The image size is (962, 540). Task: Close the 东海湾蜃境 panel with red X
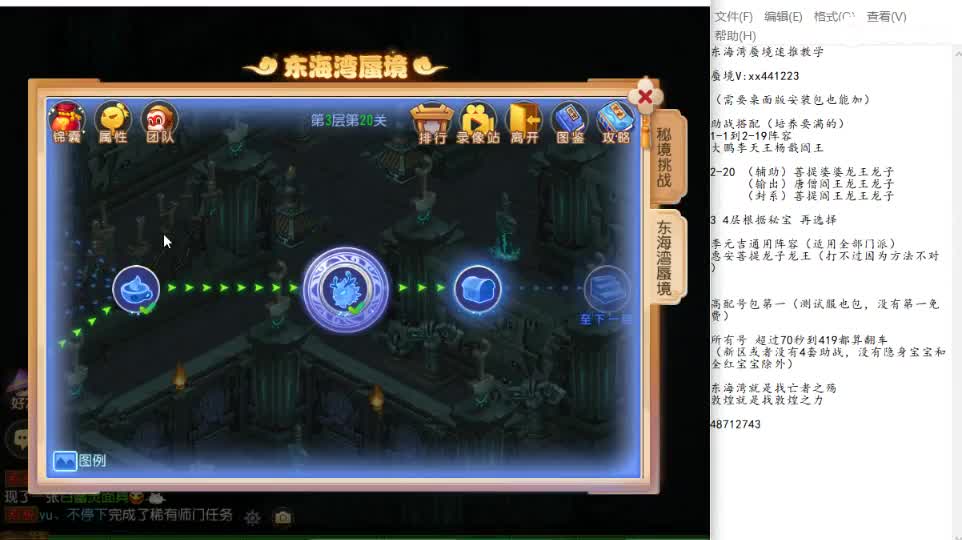645,96
